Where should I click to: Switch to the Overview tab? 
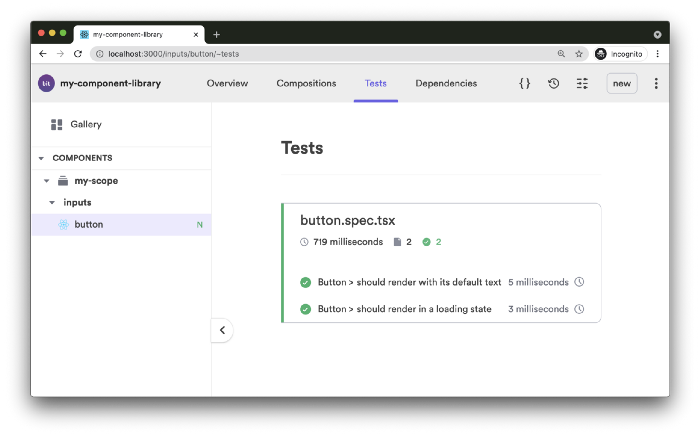coord(227,83)
